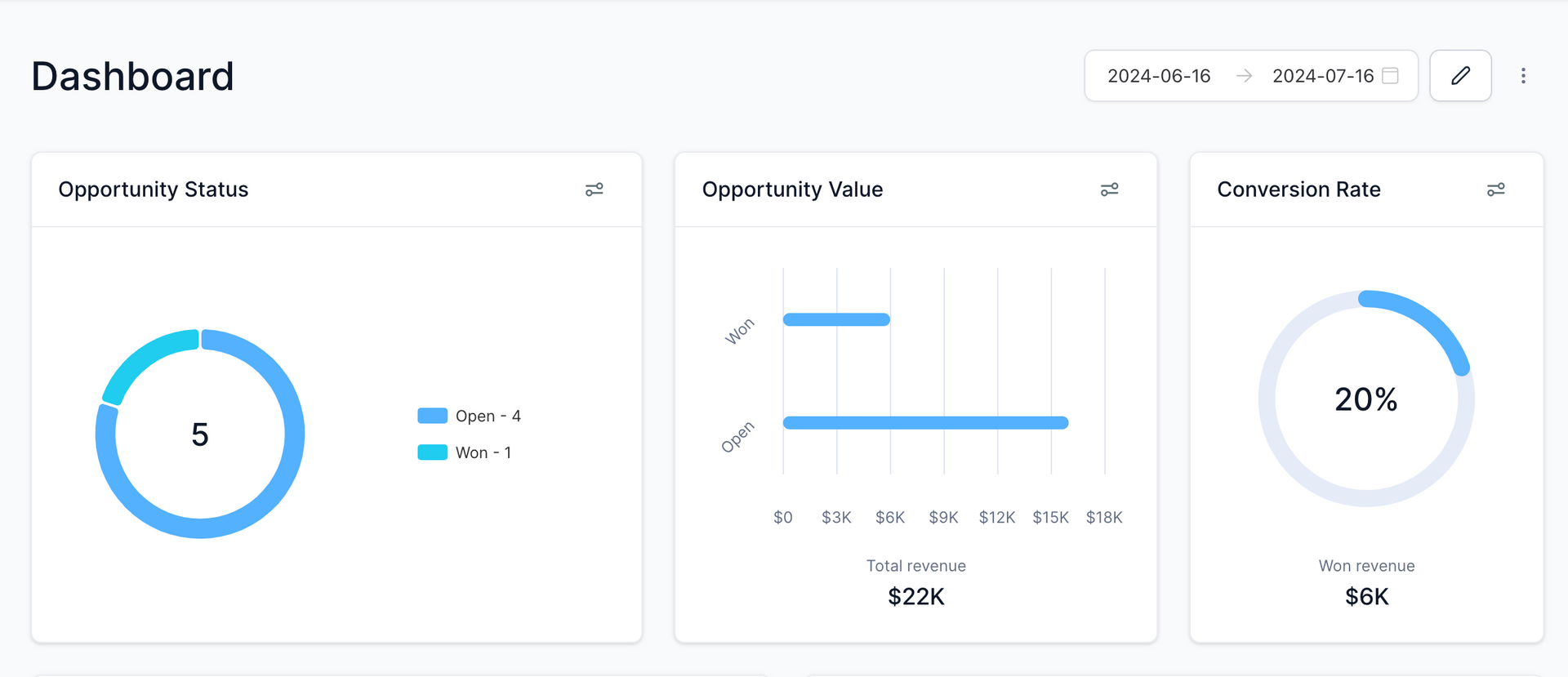The width and height of the screenshot is (1568, 677).
Task: Click the calendar icon in date range
Action: (1390, 76)
